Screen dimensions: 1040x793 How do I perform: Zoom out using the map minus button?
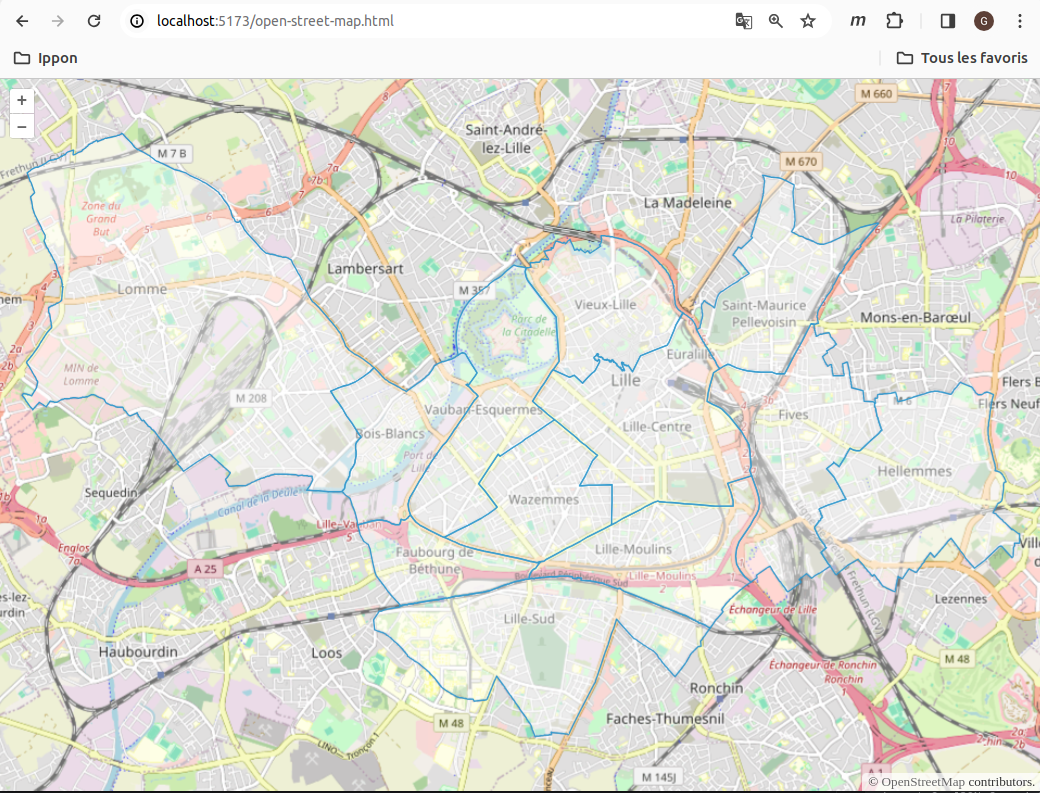[x=22, y=126]
